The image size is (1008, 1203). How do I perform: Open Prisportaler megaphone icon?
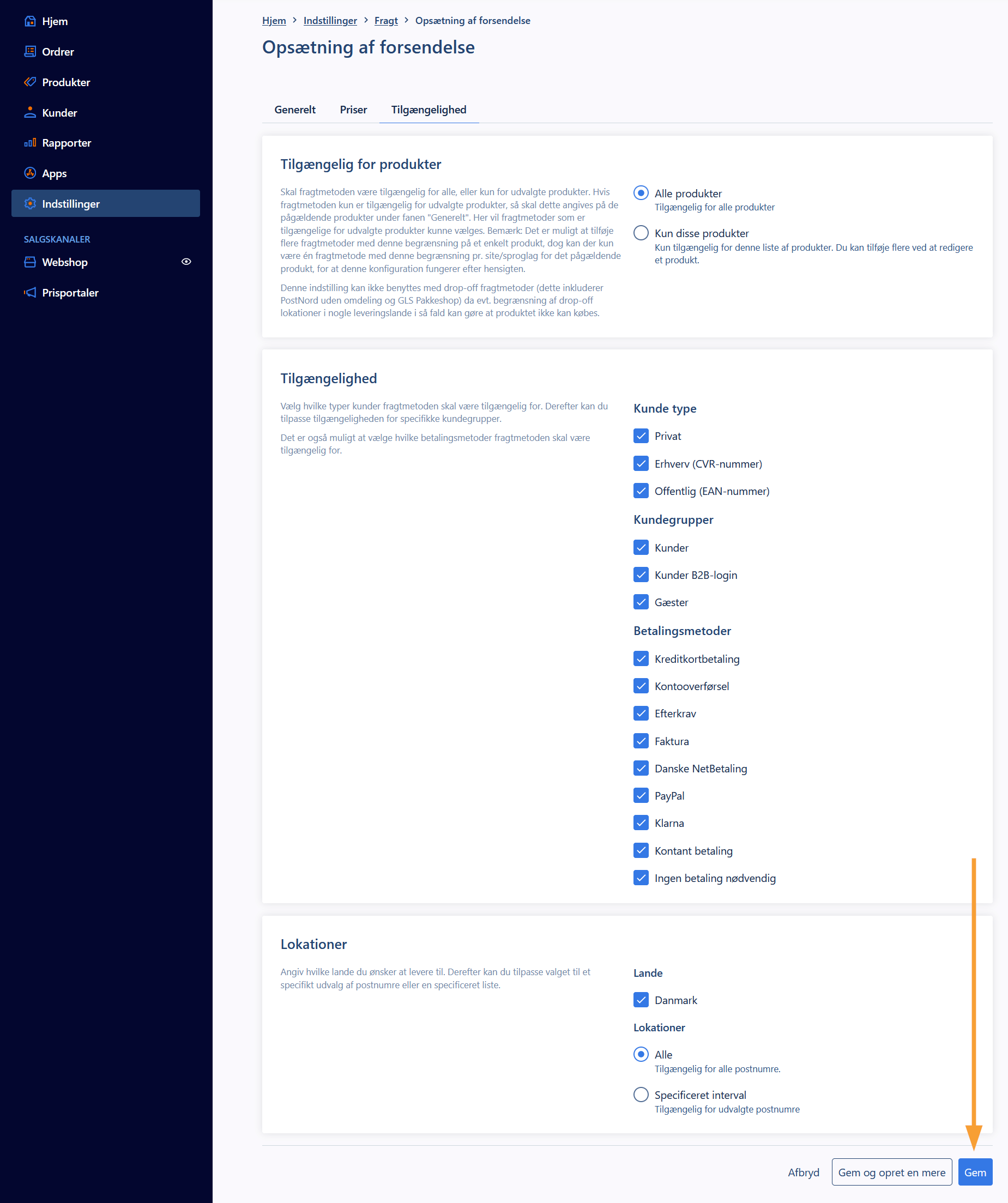point(30,293)
